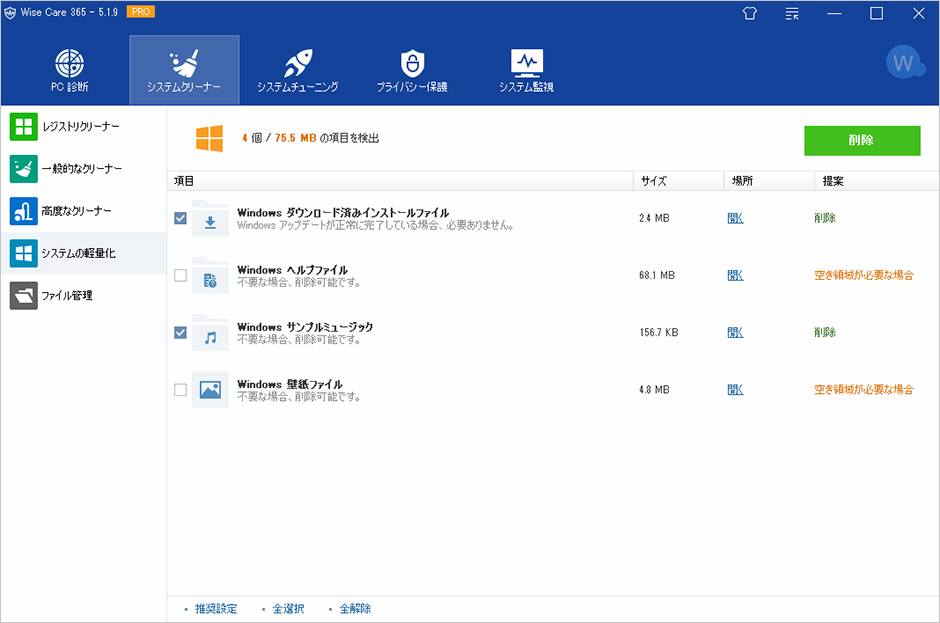Click 推奨設定 link at bottom
This screenshot has height=623, width=940.
(216, 609)
